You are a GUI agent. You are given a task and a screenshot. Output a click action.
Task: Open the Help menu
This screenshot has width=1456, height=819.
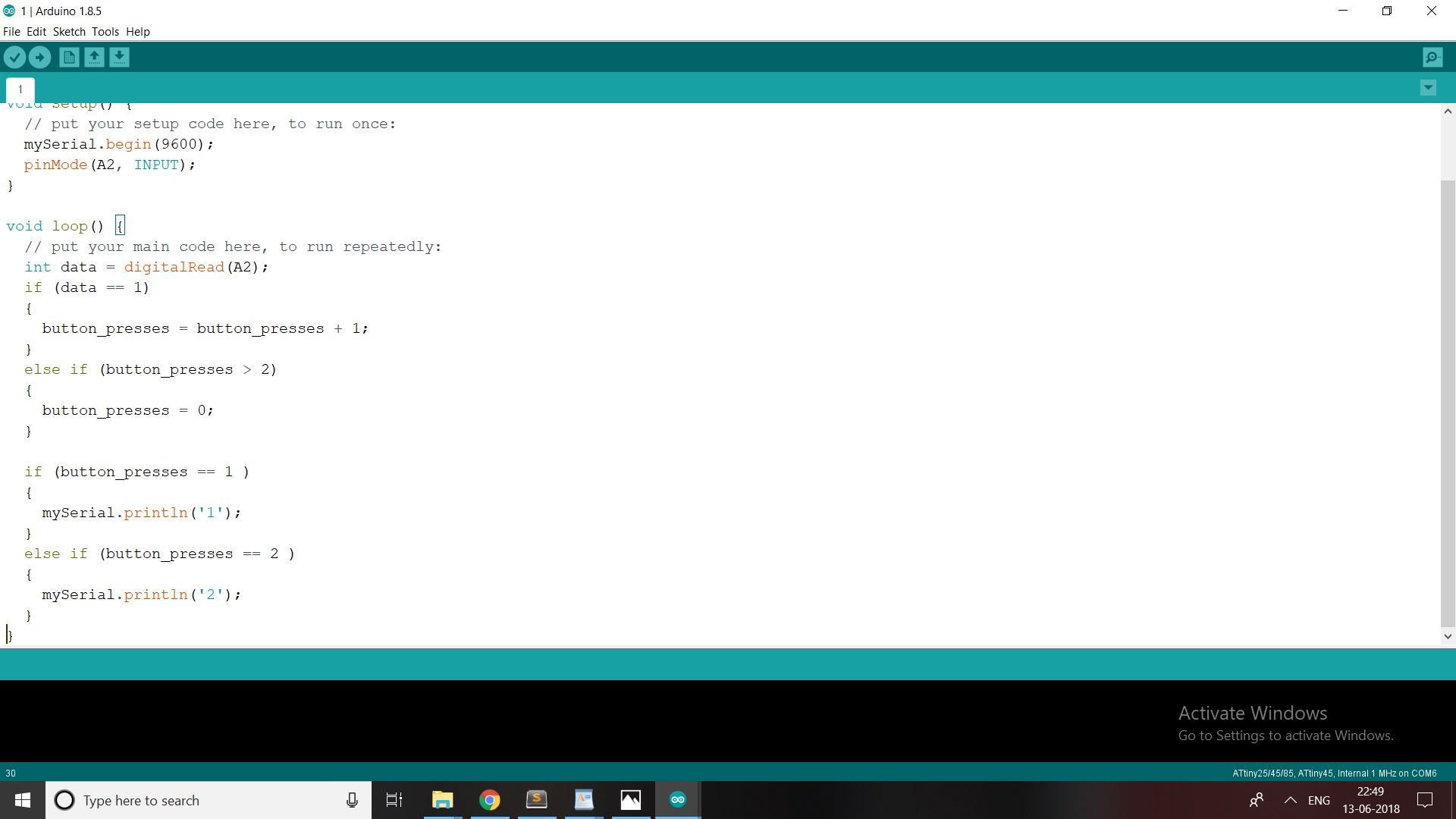point(138,32)
